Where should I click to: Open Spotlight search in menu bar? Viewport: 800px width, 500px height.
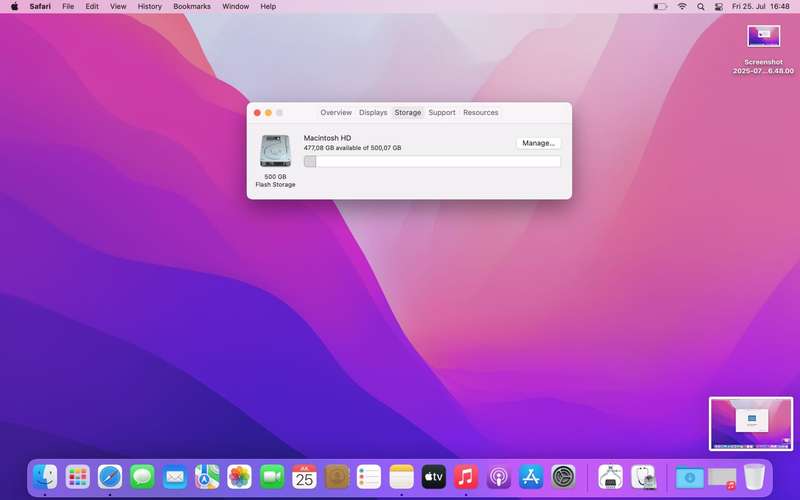(x=701, y=7)
